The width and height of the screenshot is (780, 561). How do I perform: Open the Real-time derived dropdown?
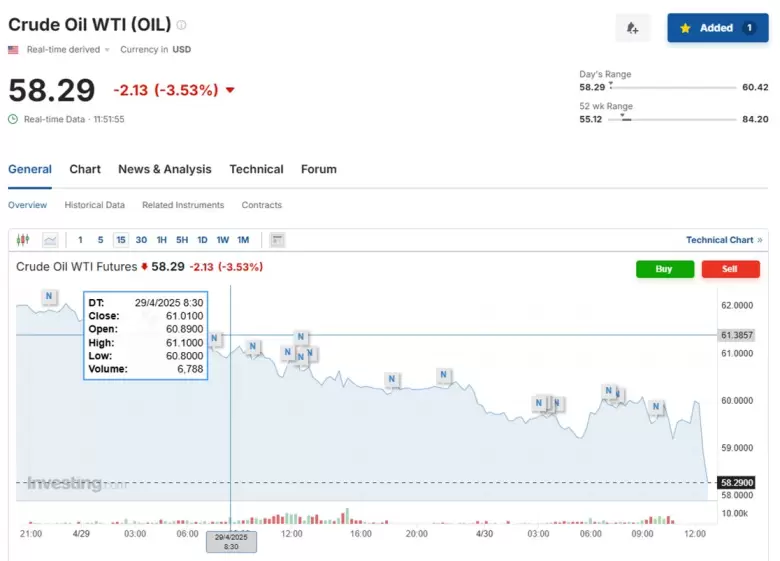click(x=68, y=49)
